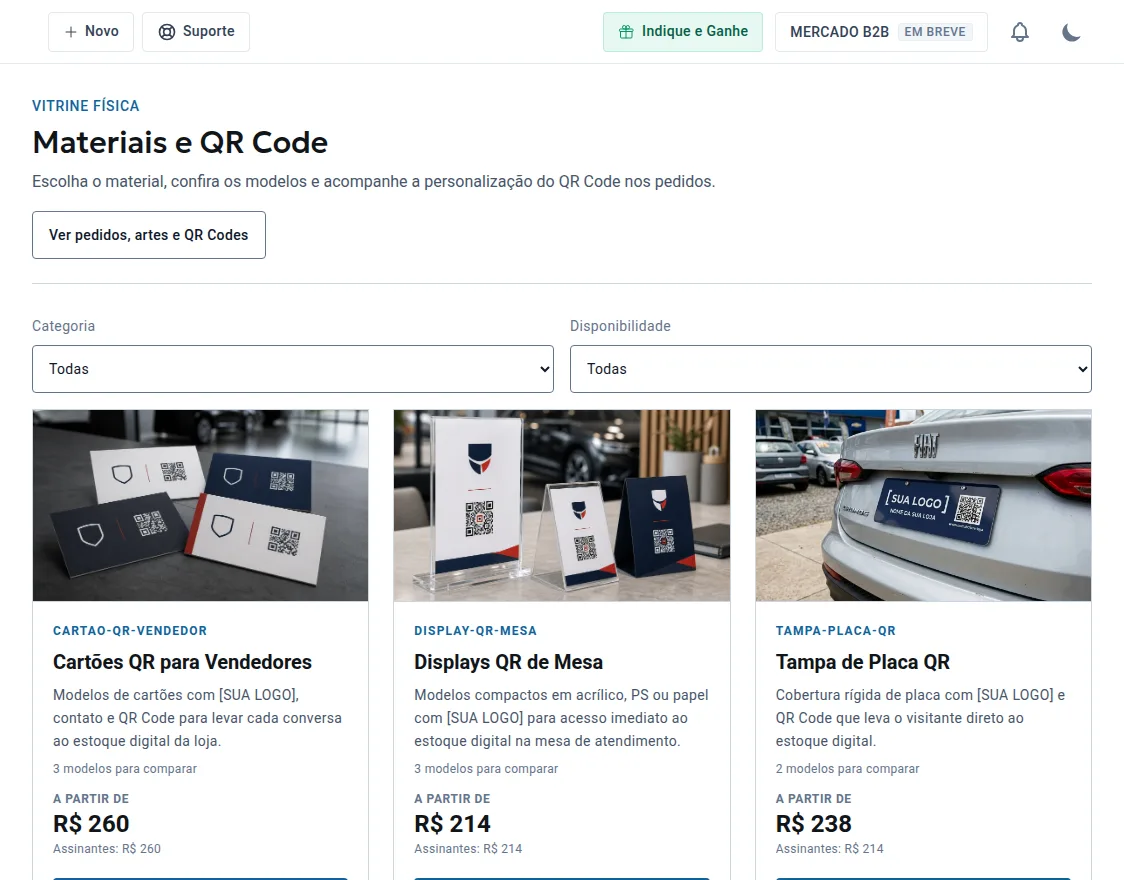
Task: Click the DISPLAY-QR-MESA label
Action: (475, 631)
